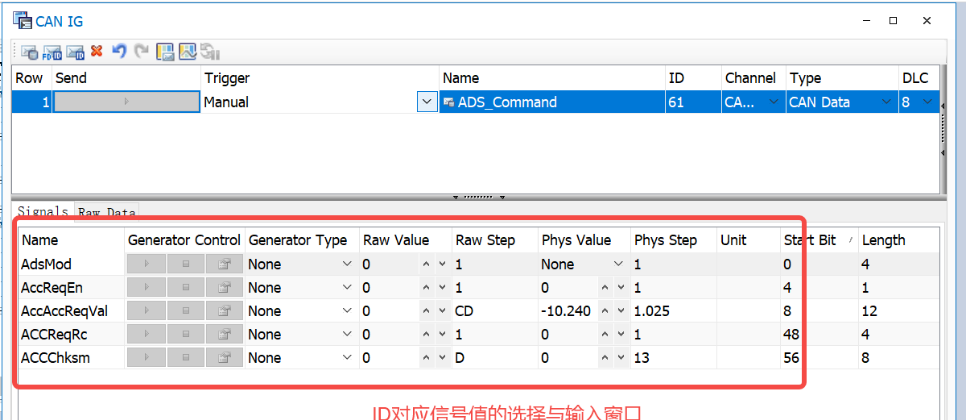Increase Raw Value of AdsMod
Image resolution: width=966 pixels, height=420 pixels.
(426, 264)
